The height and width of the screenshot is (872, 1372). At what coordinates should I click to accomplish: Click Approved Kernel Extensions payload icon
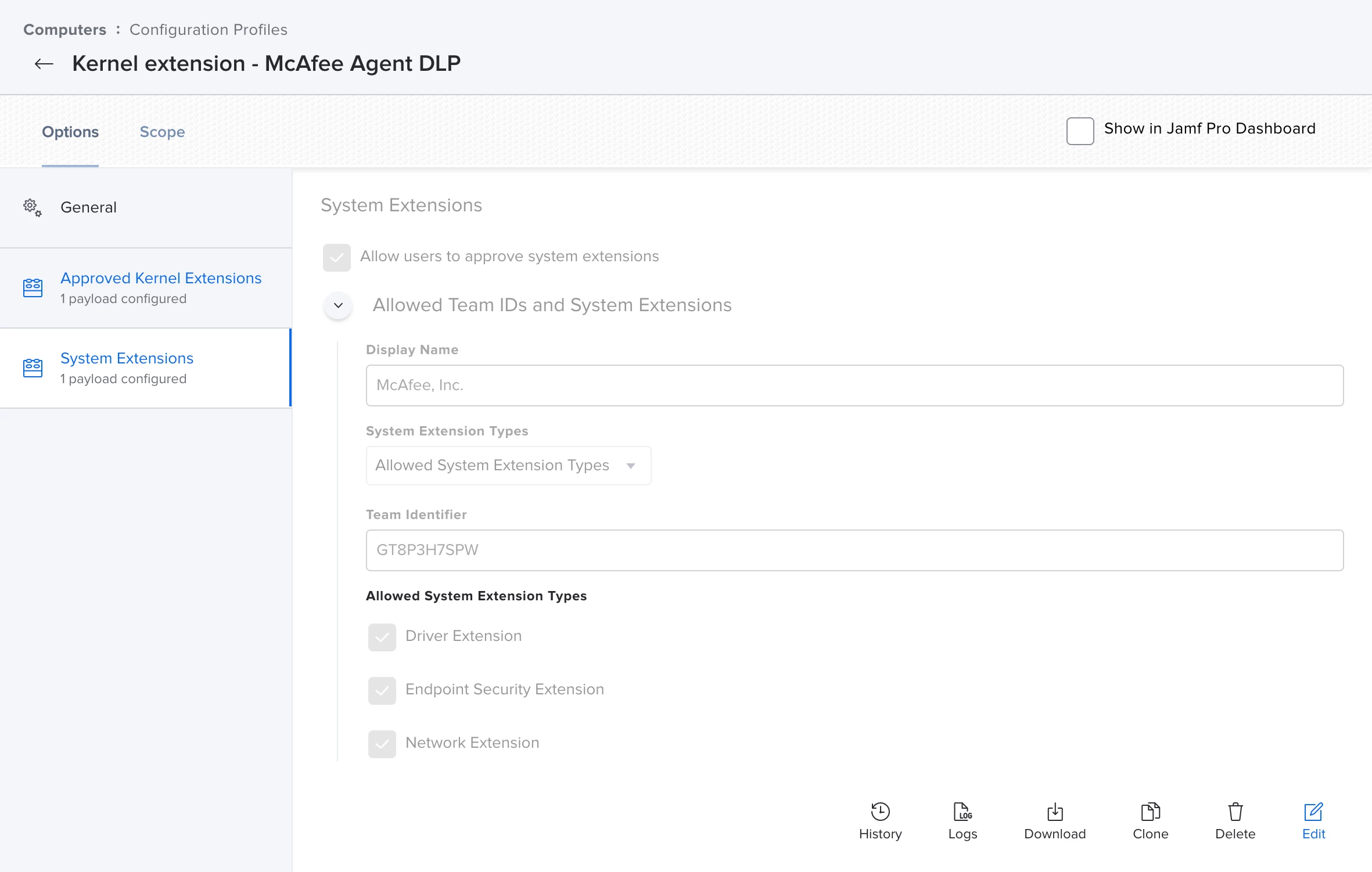point(33,287)
